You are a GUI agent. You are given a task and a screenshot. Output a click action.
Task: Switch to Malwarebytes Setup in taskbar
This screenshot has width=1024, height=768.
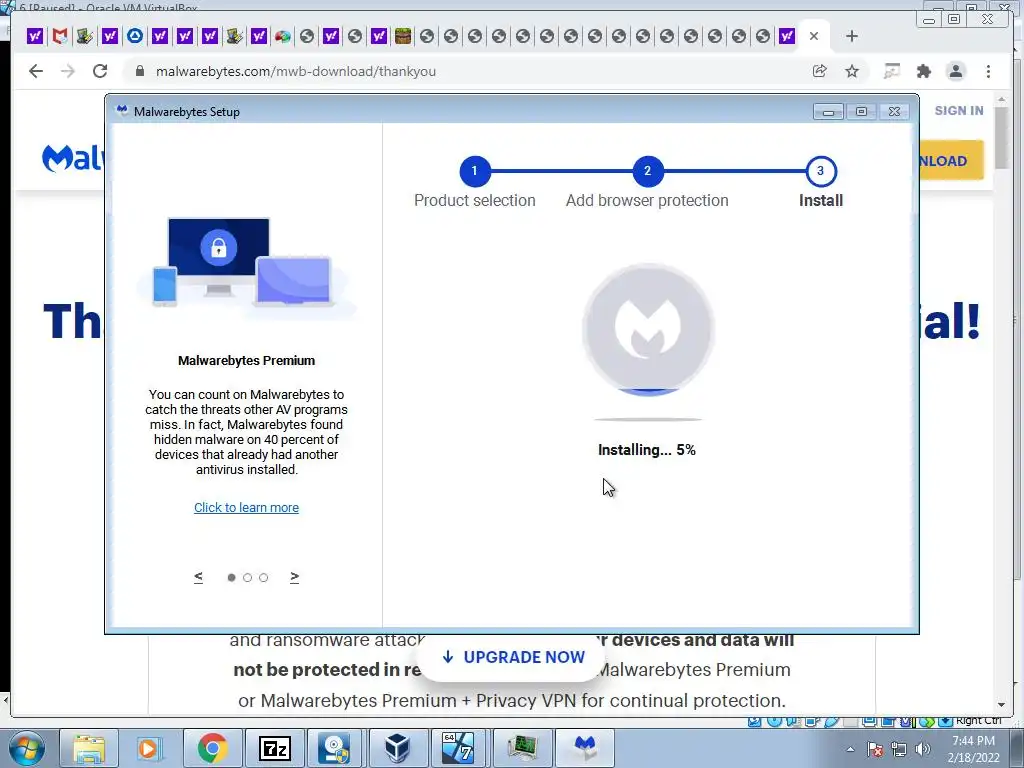point(585,748)
